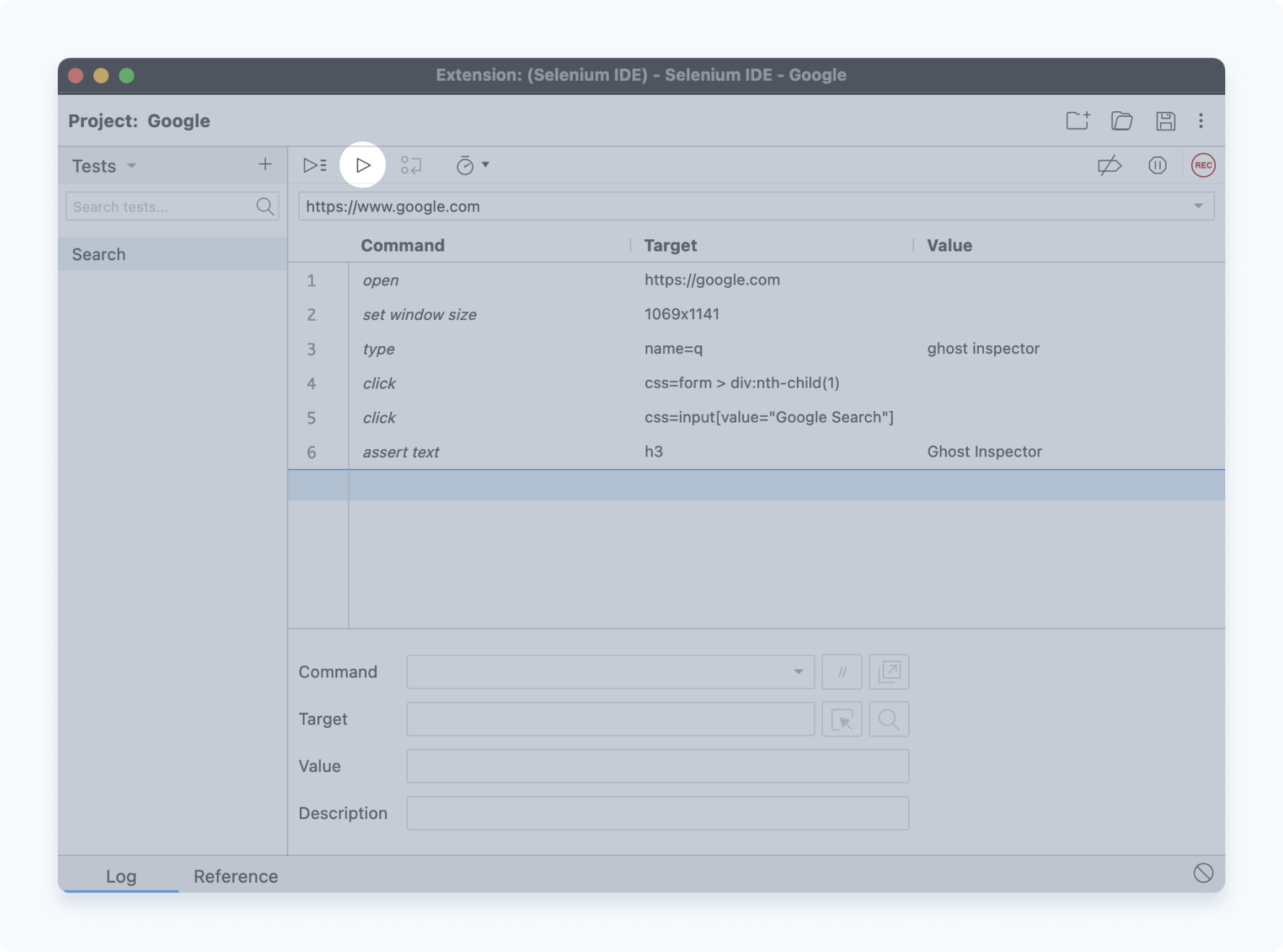This screenshot has width=1283, height=952.
Task: Find the target element on page
Action: pyautogui.click(x=889, y=719)
